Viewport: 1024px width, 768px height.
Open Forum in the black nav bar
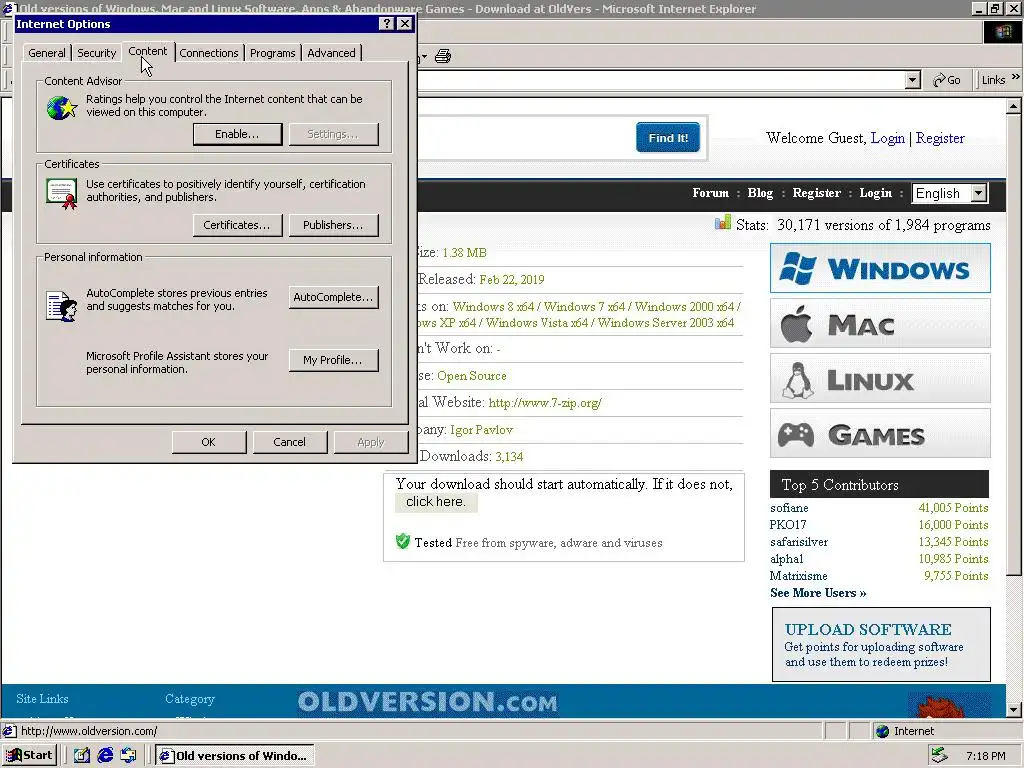point(711,193)
